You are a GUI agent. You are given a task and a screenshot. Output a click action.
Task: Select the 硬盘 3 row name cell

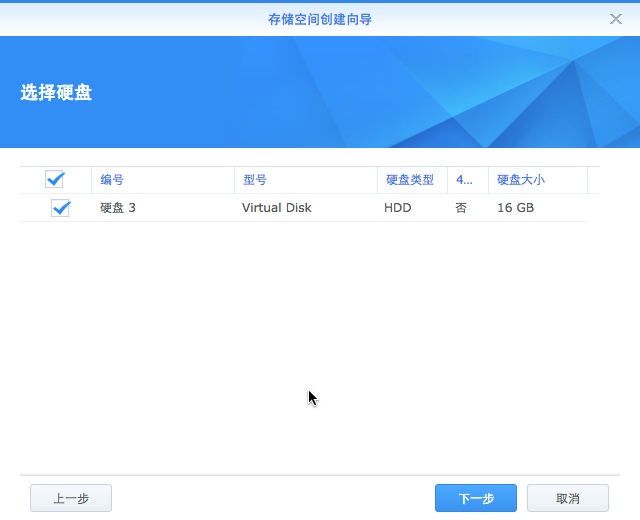pos(118,208)
